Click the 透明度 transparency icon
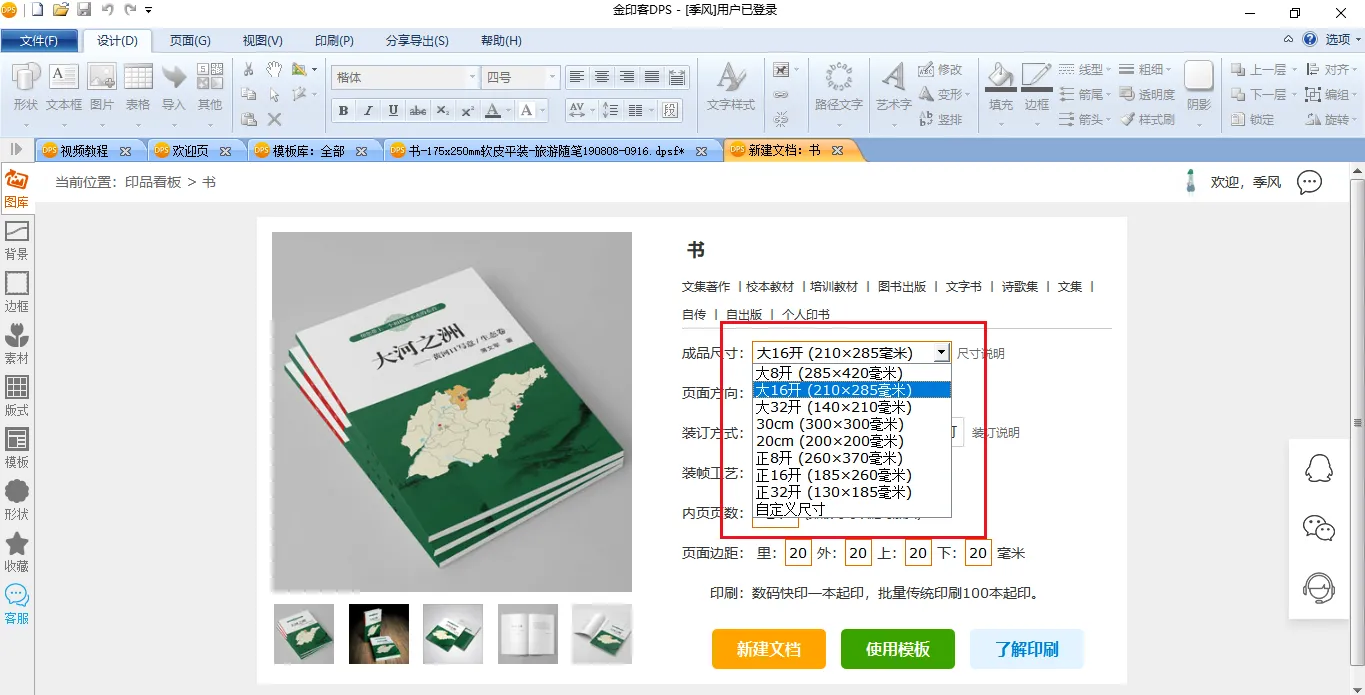The image size is (1365, 695). click(1148, 94)
